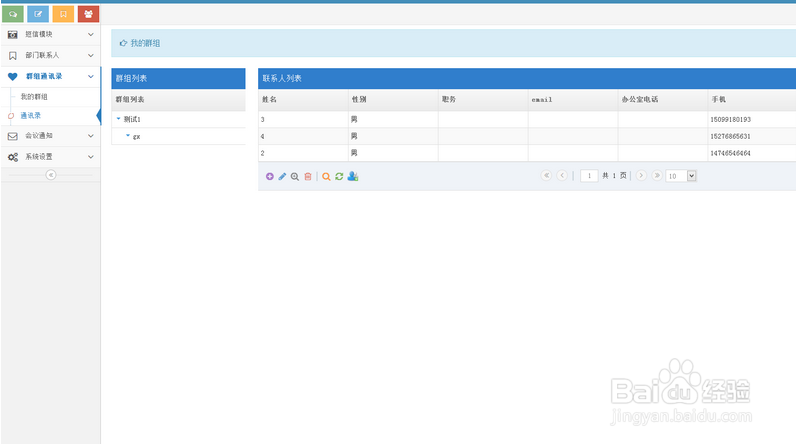Expand 系统设置 with its chevron arrow
796x444 pixels.
91,157
